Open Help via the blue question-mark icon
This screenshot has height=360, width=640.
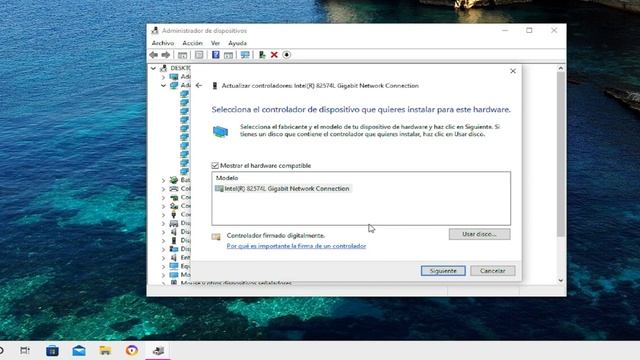(216, 55)
